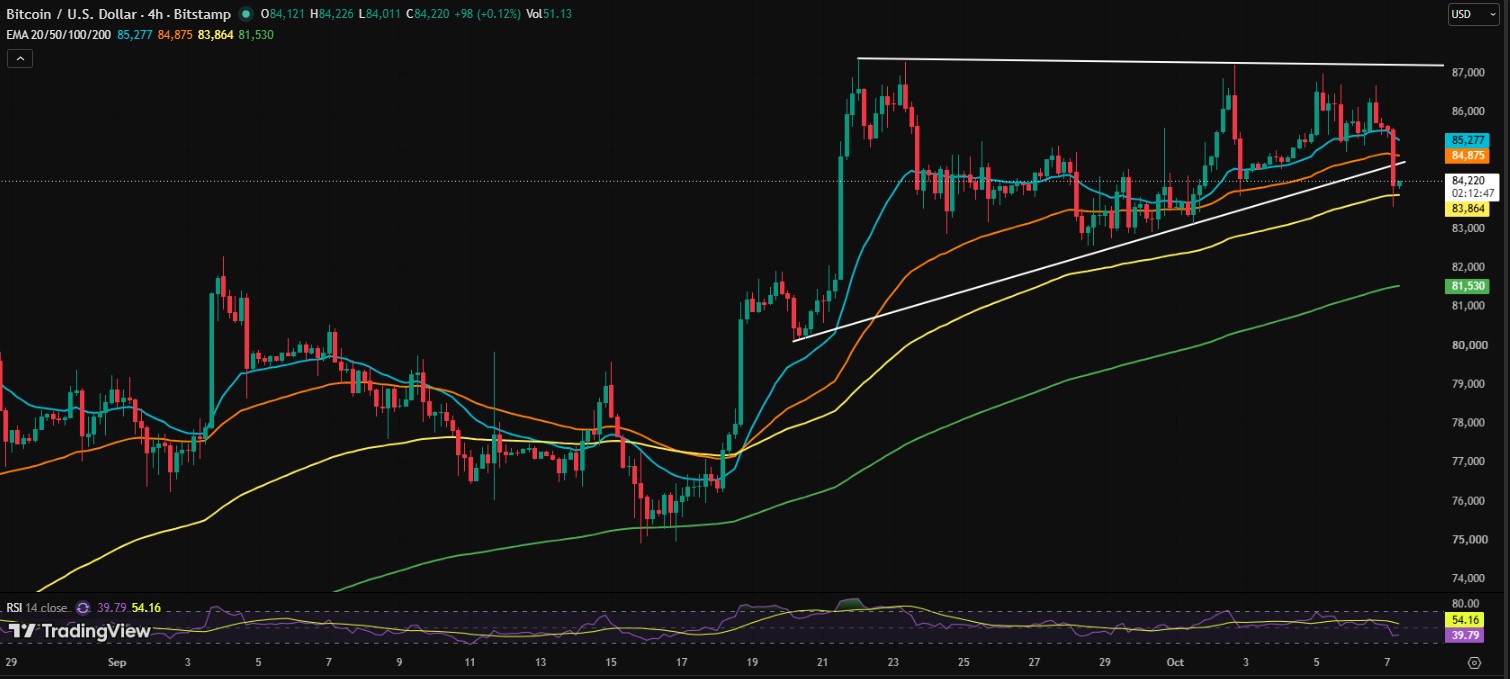Click the open price value O84,121
1510x679 pixels.
282,15
